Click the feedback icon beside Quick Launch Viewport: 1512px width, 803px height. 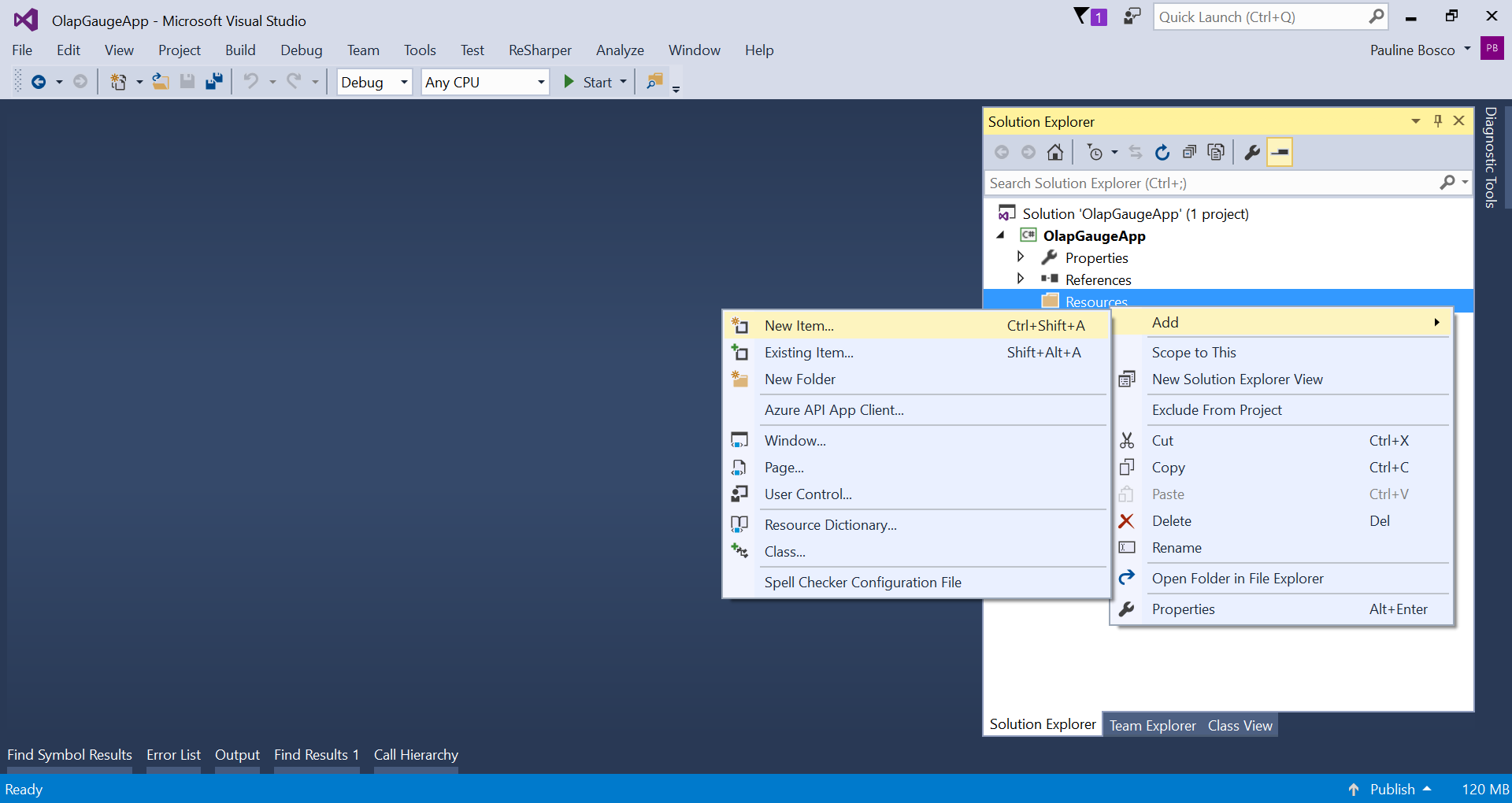coord(1132,17)
